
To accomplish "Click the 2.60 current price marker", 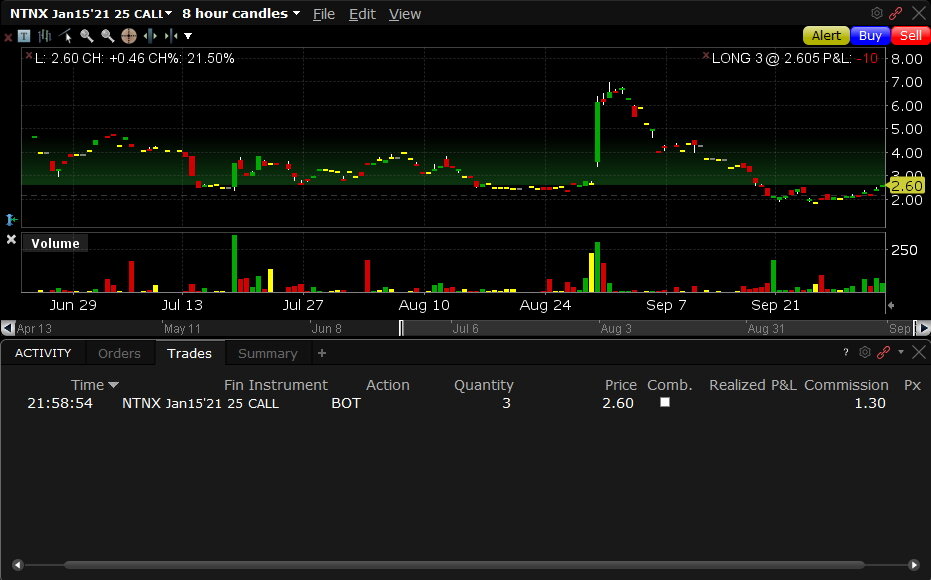I will point(906,186).
